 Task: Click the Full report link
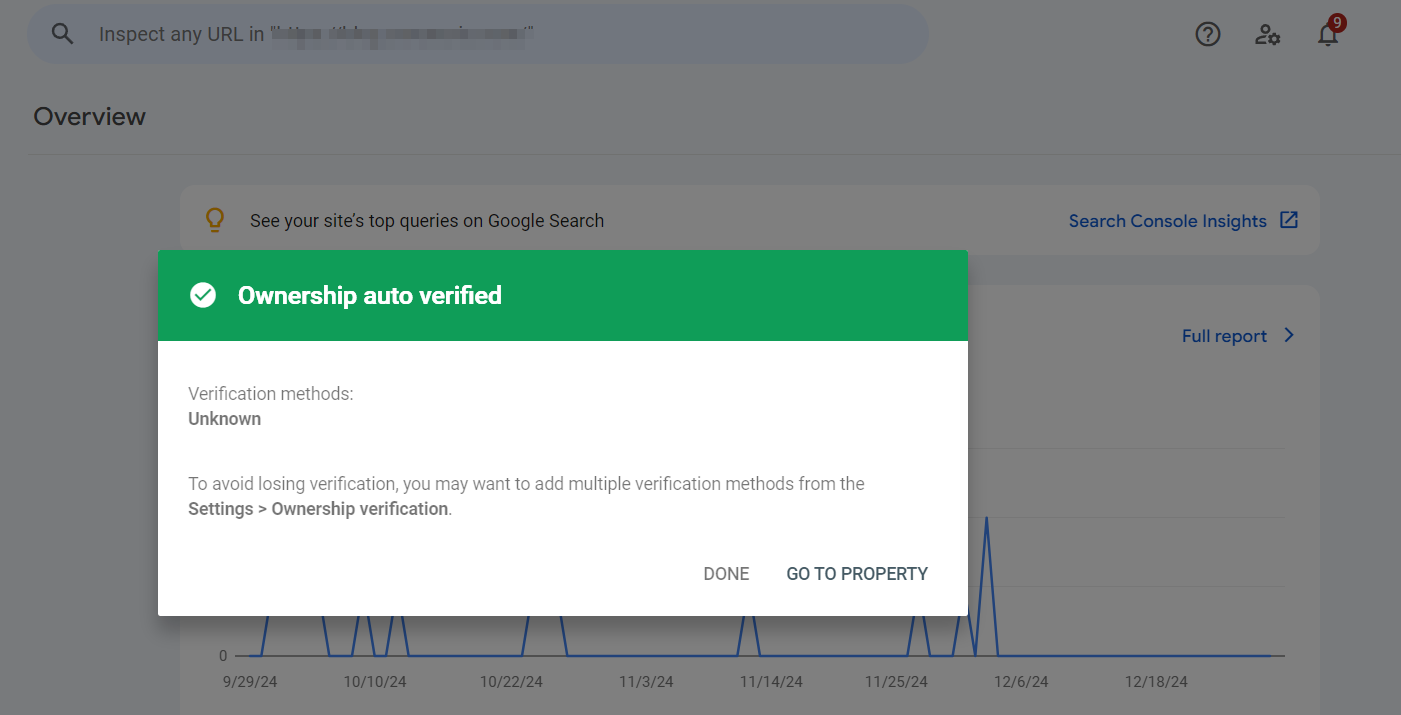(x=1224, y=336)
